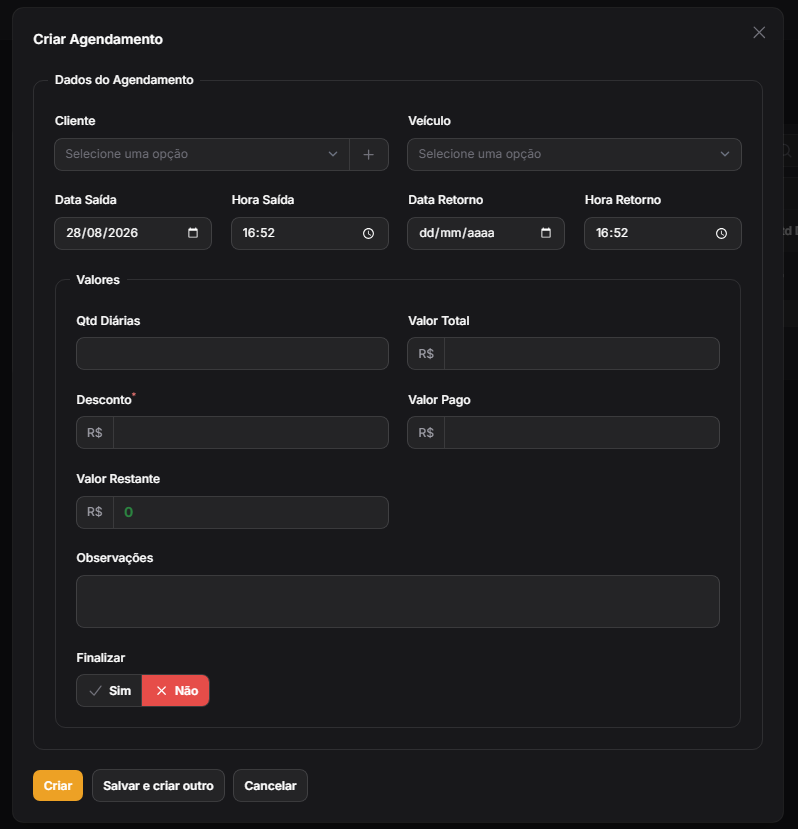This screenshot has width=798, height=829.
Task: Open the clock picker in Hora Retorno
Action: pyautogui.click(x=721, y=233)
